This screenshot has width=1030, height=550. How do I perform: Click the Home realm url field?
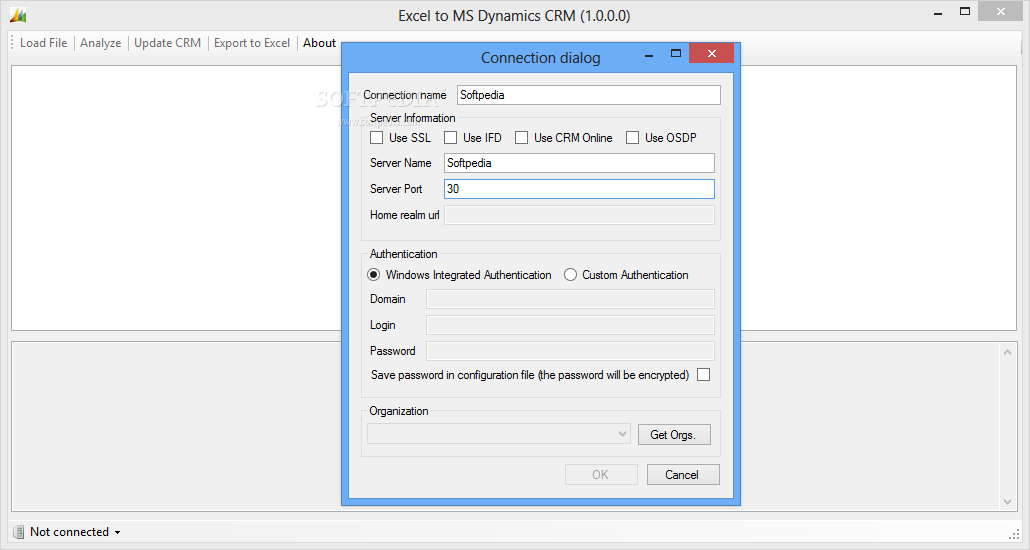click(579, 215)
